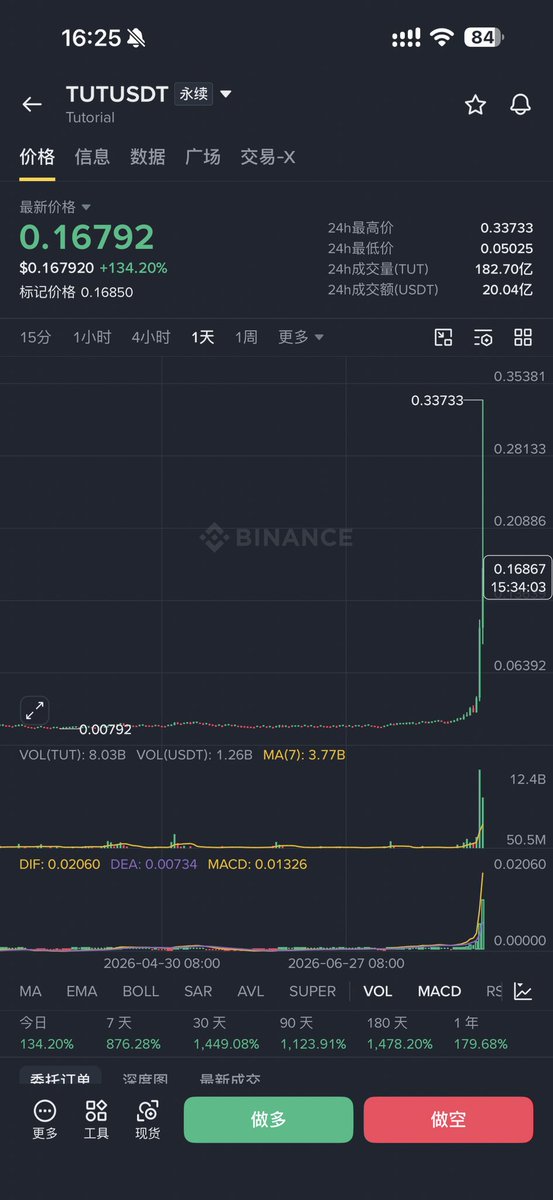Tap the Wi-Fi status bar icon
This screenshot has width=553, height=1200.
tap(441, 38)
